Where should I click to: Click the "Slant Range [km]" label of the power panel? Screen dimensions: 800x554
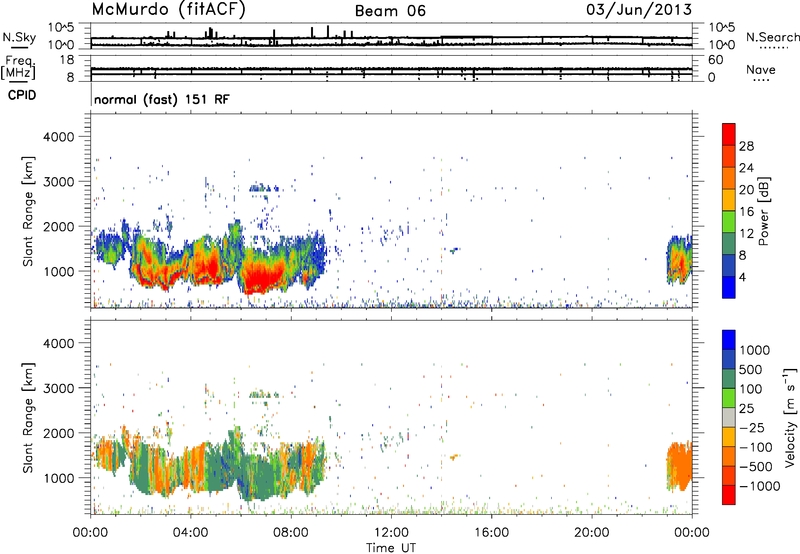pos(28,211)
